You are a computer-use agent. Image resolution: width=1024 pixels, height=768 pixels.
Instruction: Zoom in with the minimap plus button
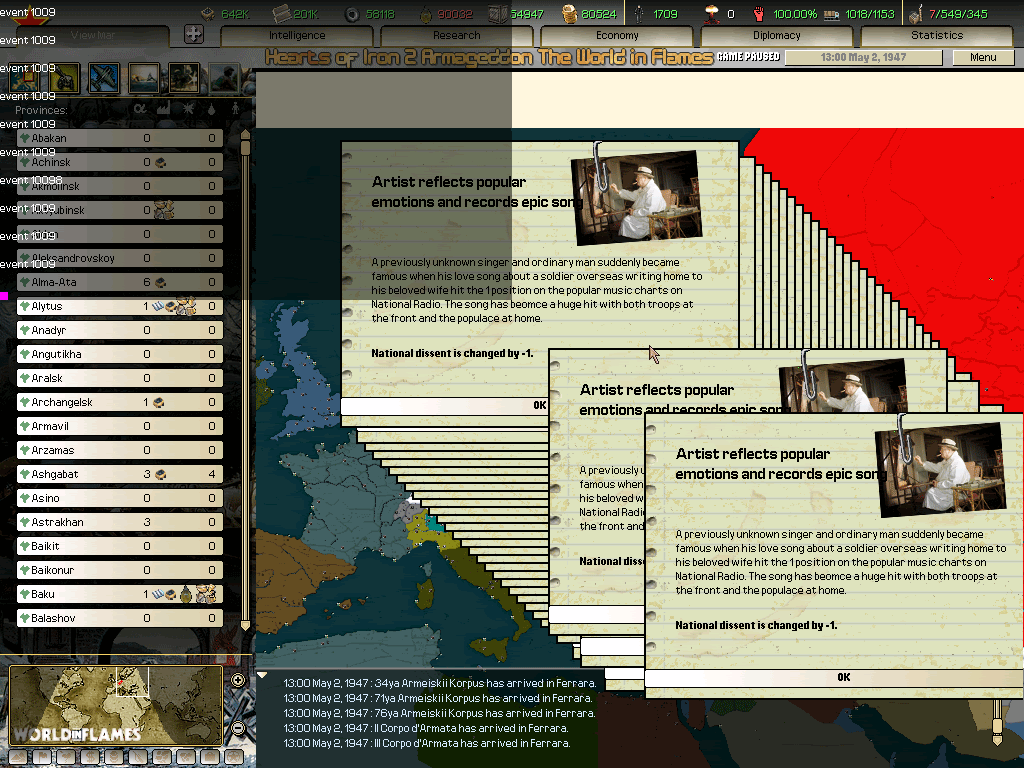(238, 681)
